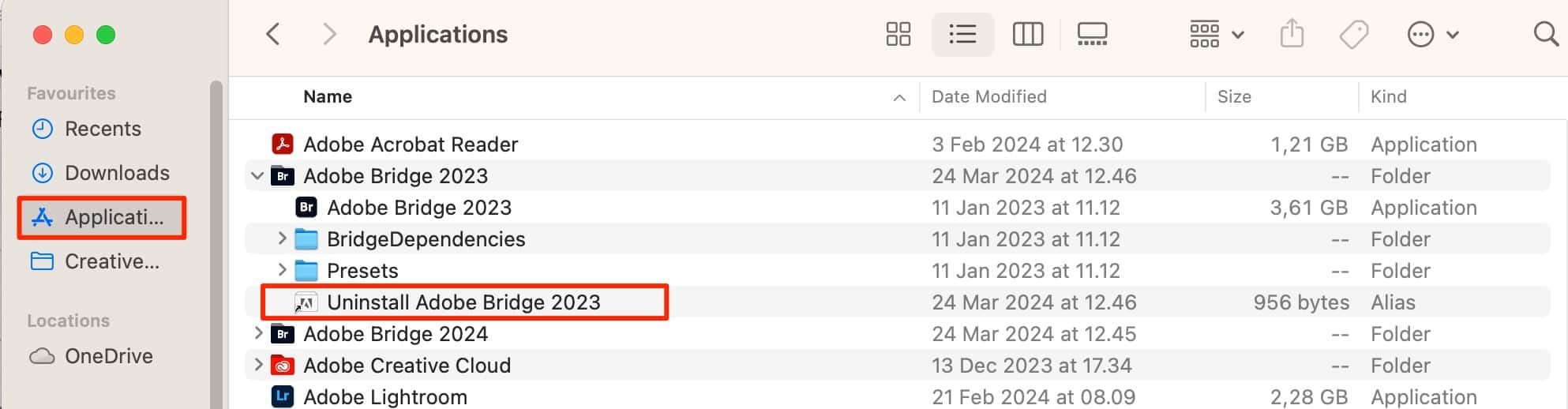1568x409 pixels.
Task: Sort by Date Modified column header
Action: click(988, 96)
